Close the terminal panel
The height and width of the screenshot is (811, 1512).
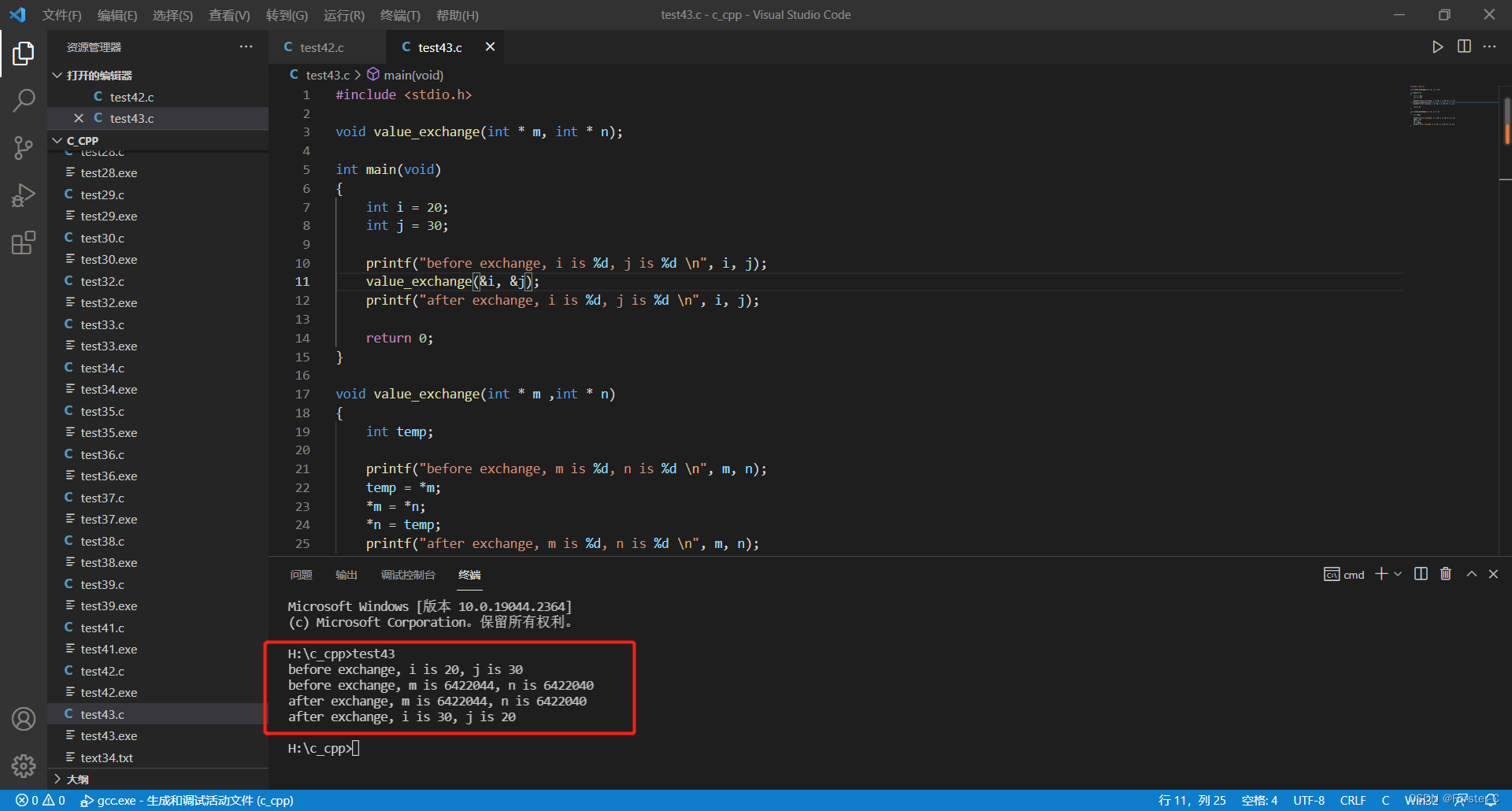1493,574
